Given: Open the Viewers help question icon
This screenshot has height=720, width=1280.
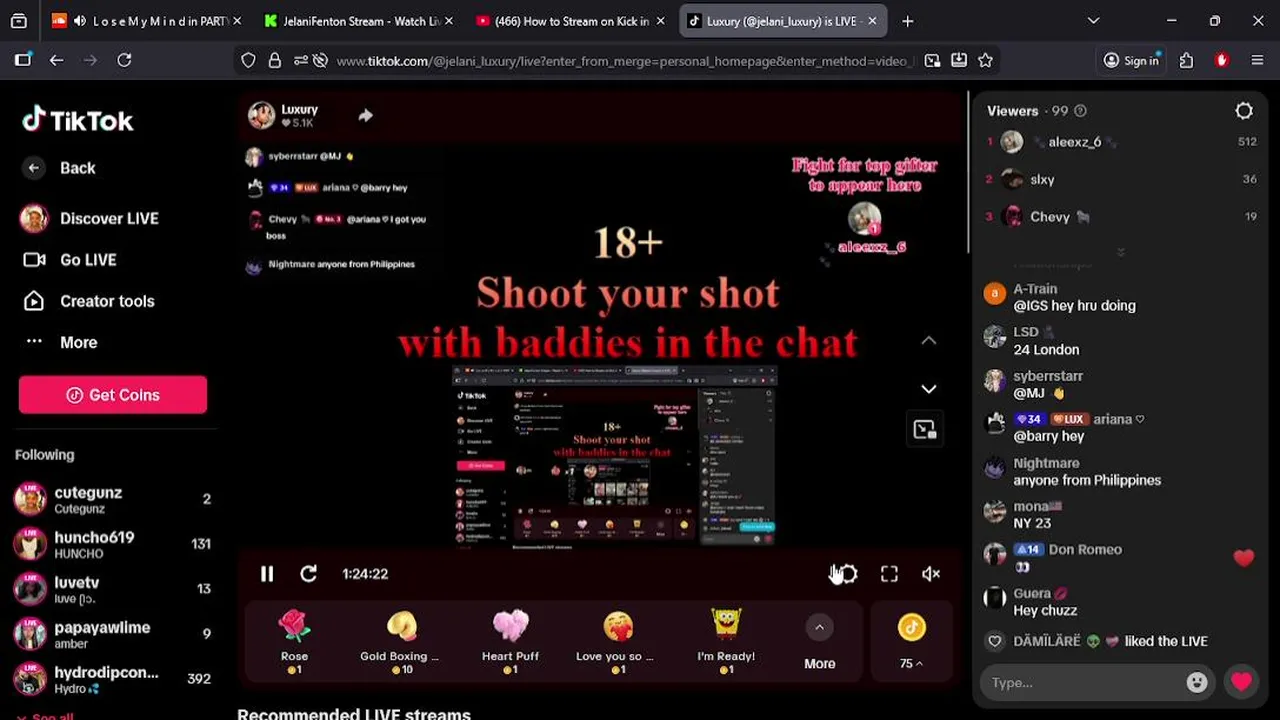Looking at the screenshot, I should click(1080, 111).
